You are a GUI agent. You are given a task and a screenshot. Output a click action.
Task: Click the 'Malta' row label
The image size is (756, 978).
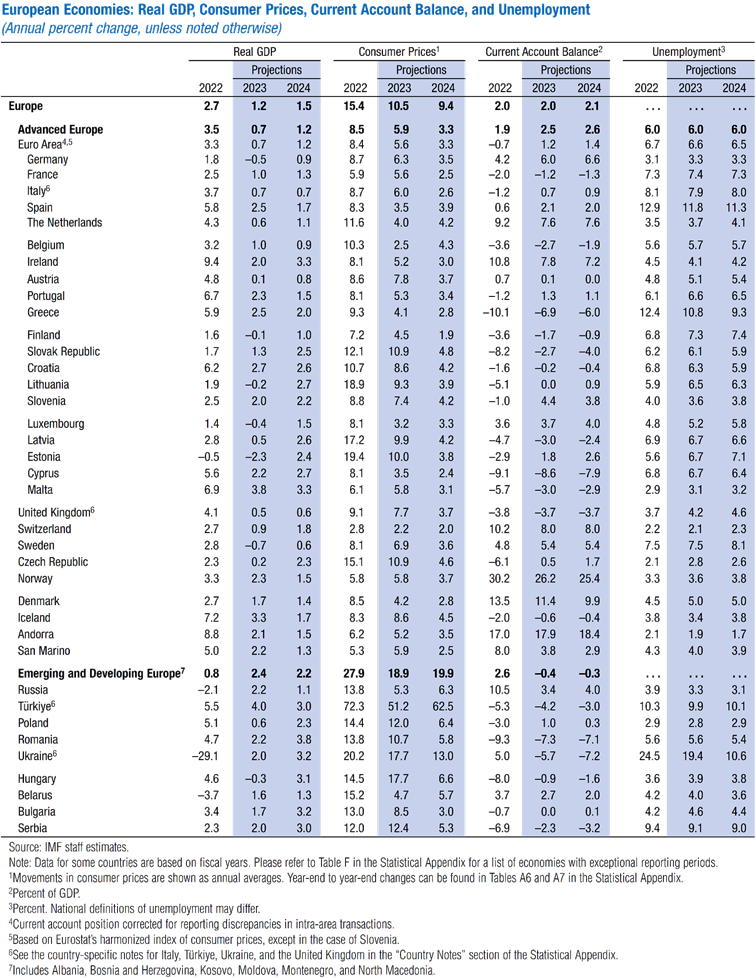[x=40, y=490]
